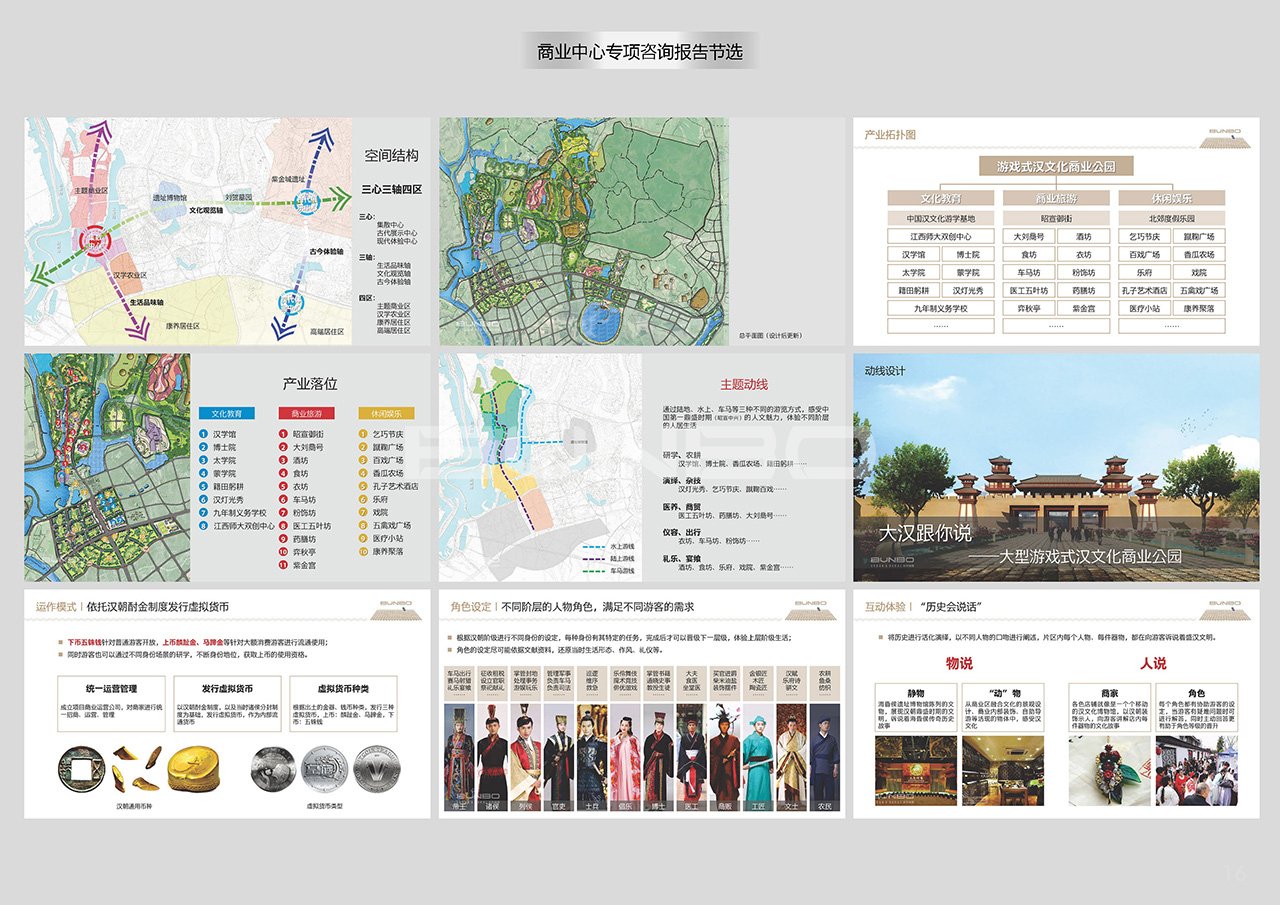This screenshot has height=905, width=1280.
Task: Click yellow number 5 icon beside 孔子艺术酒店
Action: 363,486
